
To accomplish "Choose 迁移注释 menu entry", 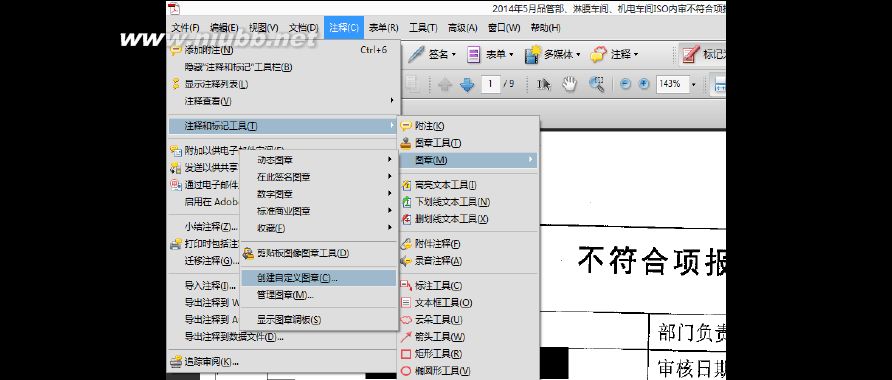I will [x=212, y=261].
